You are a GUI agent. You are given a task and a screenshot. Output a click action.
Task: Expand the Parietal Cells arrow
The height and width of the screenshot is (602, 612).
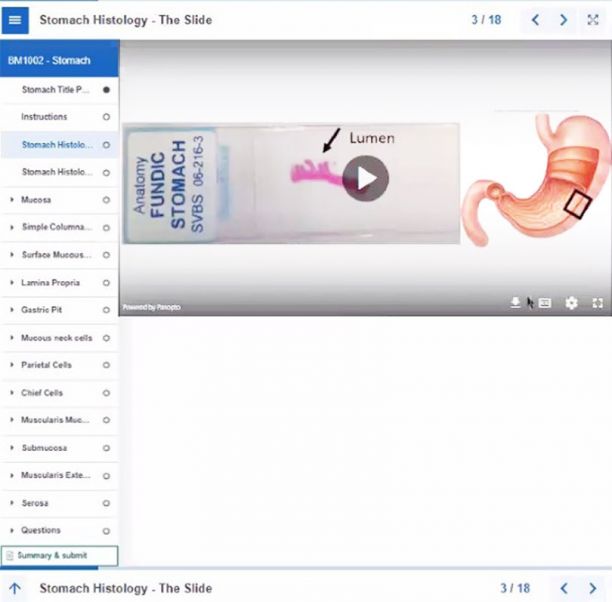[x=12, y=365]
